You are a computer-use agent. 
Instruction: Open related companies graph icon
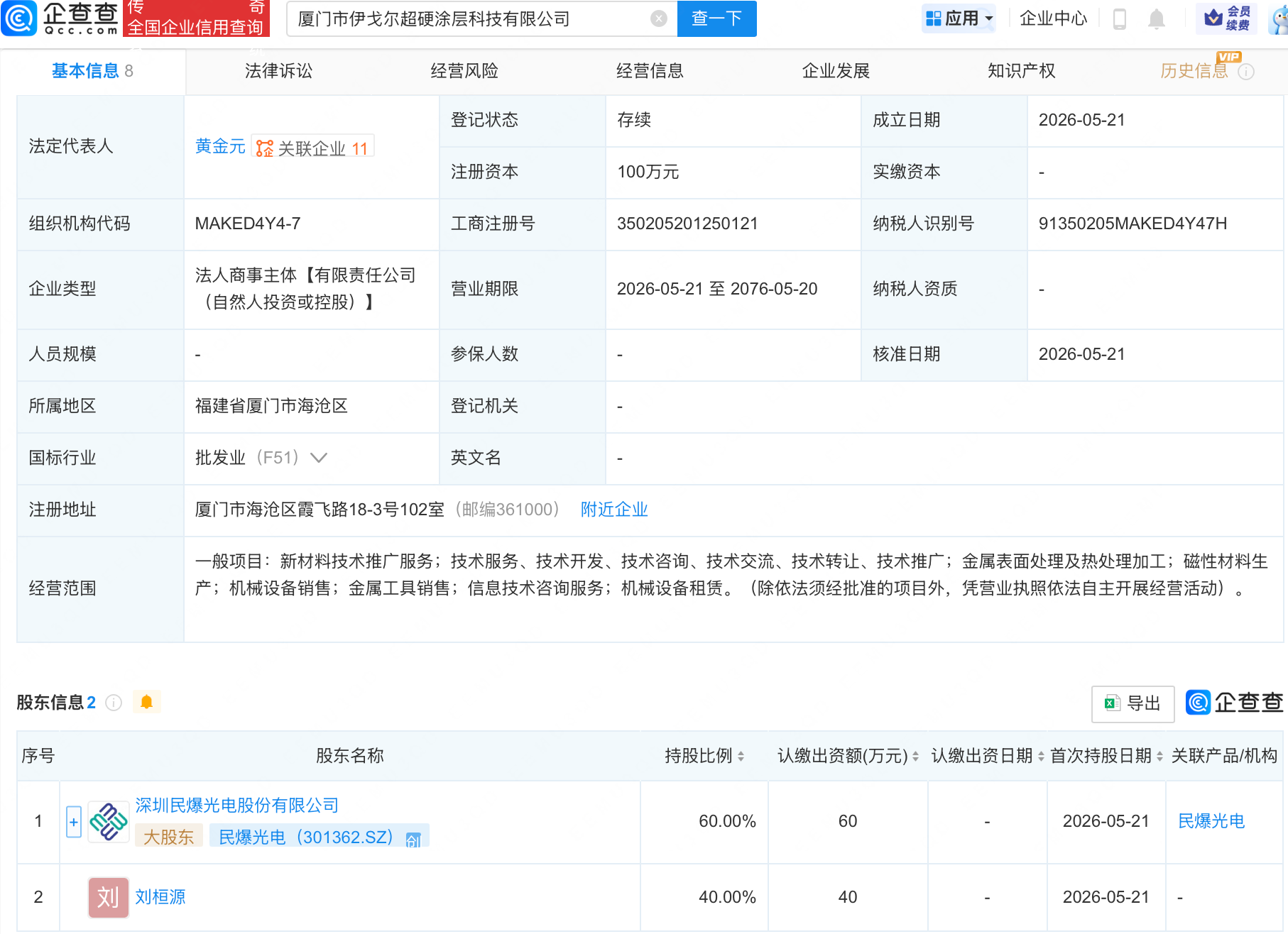pos(265,148)
